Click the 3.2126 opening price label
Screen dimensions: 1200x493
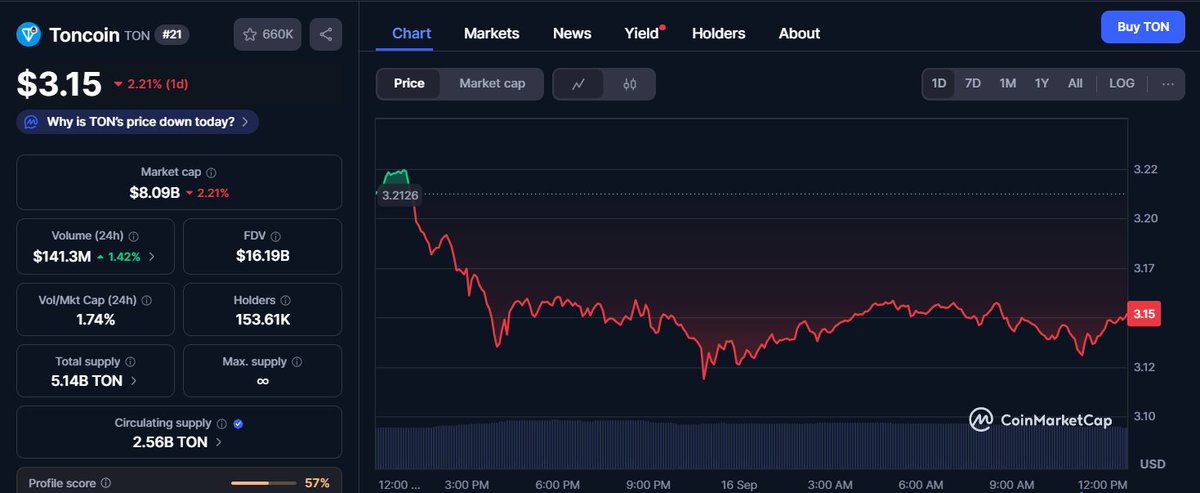398,195
